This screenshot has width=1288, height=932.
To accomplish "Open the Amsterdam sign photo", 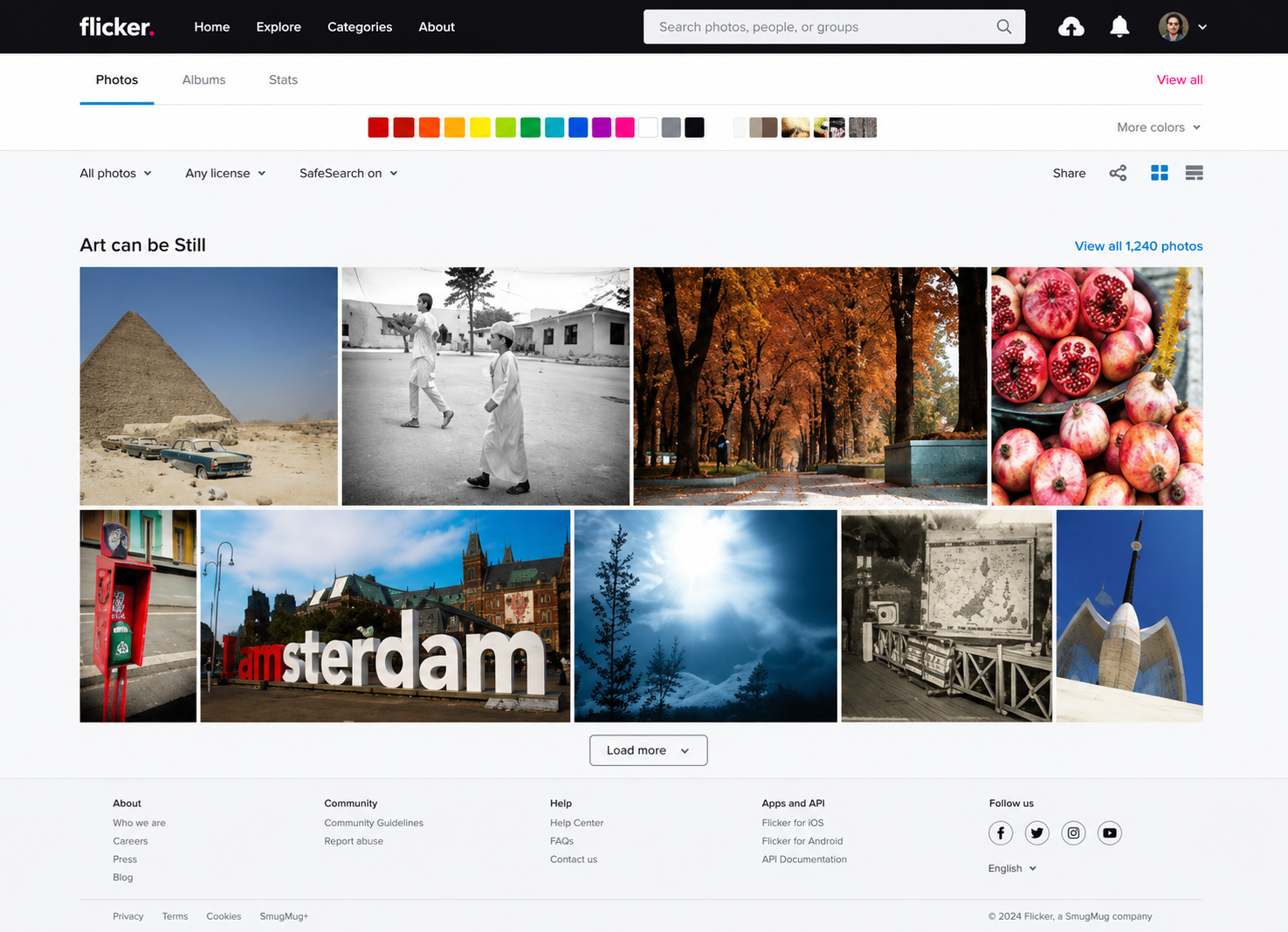I will pos(385,616).
